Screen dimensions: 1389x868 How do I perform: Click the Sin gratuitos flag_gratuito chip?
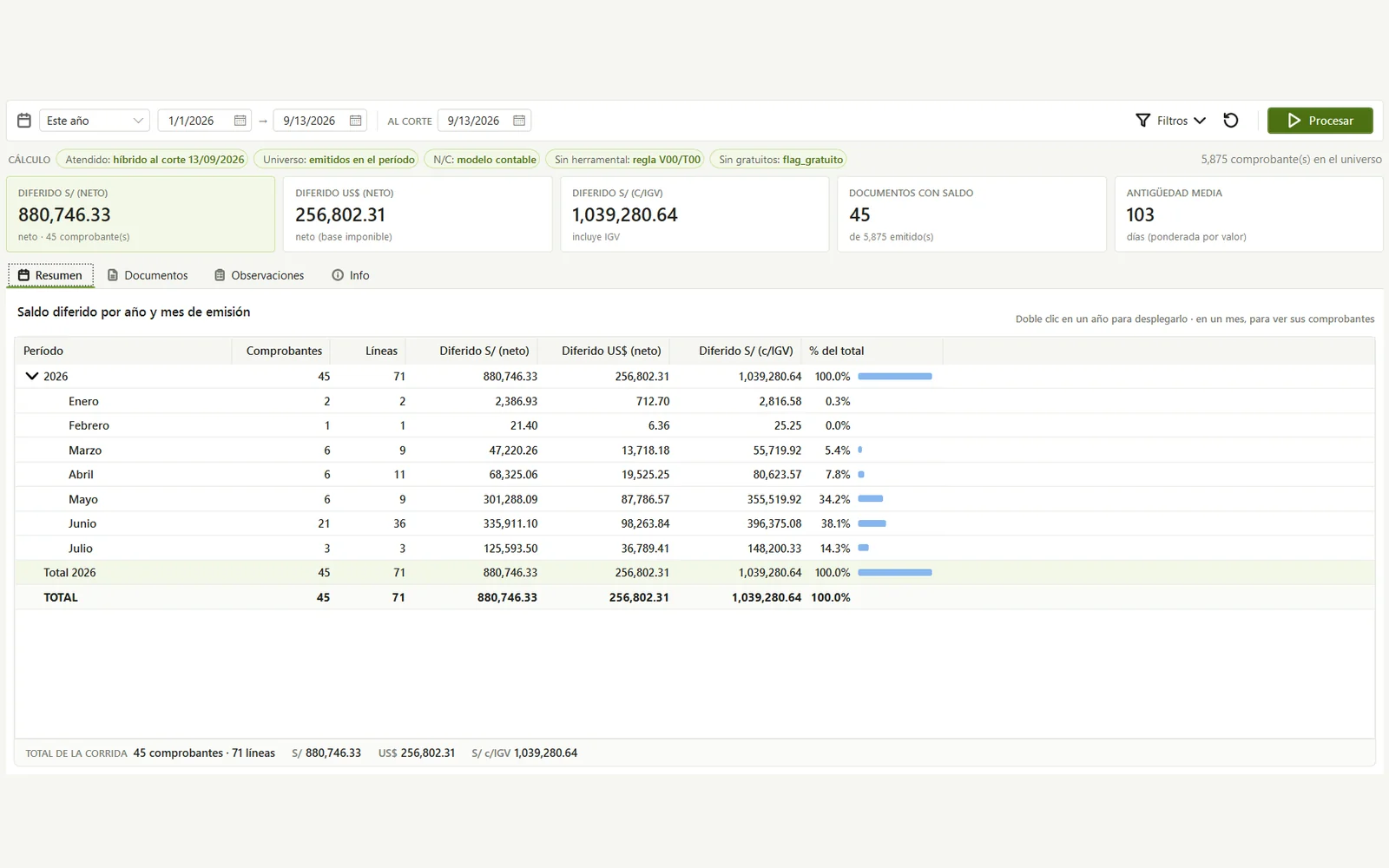[778, 160]
